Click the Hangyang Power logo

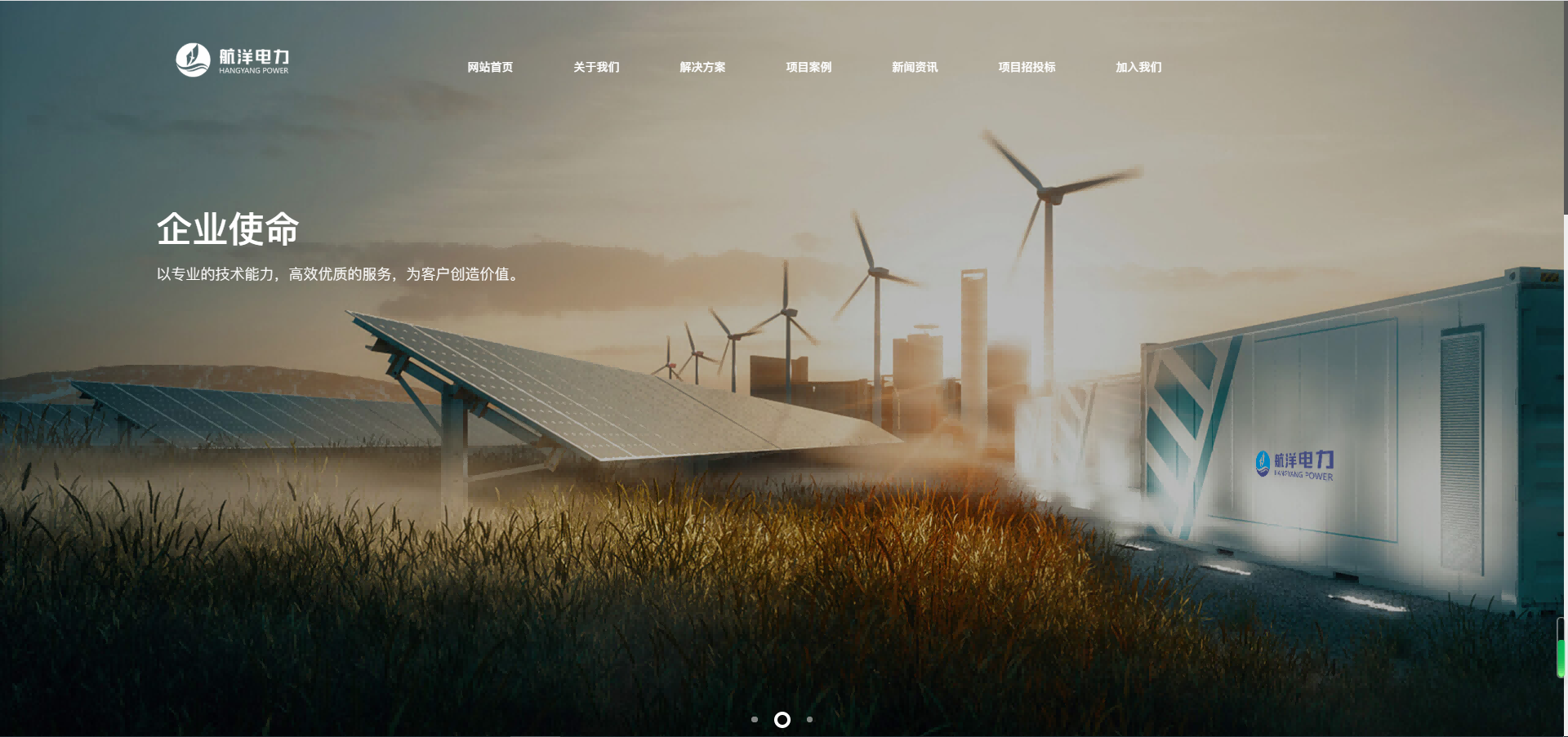click(233, 60)
